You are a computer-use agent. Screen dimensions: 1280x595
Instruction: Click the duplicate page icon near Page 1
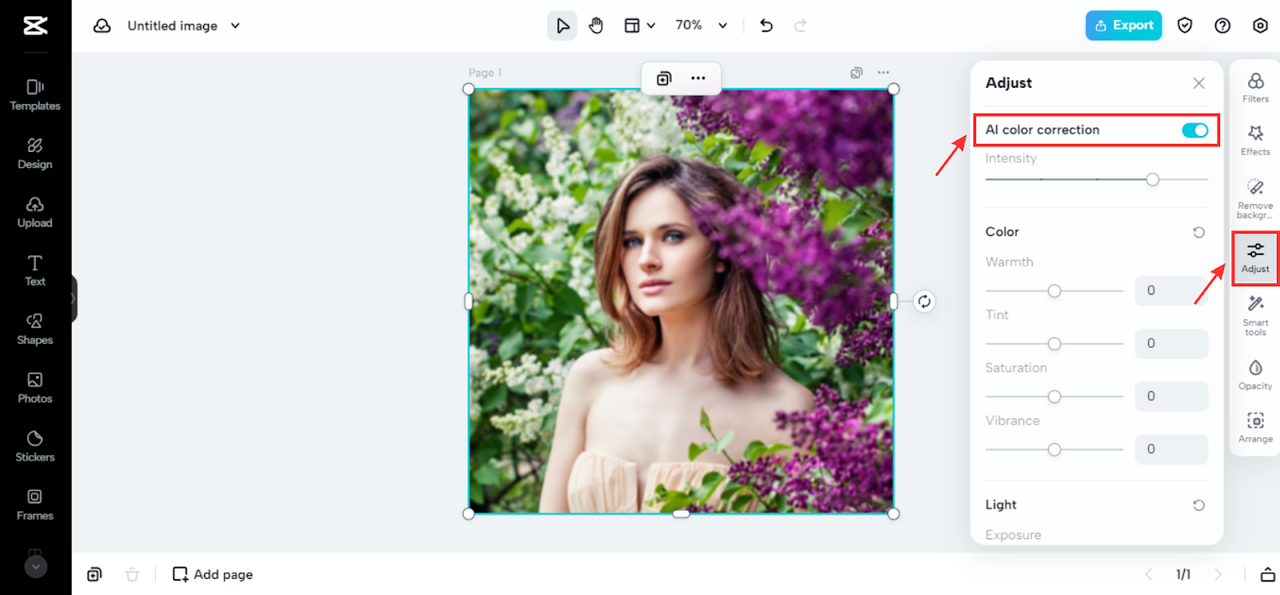coord(856,73)
